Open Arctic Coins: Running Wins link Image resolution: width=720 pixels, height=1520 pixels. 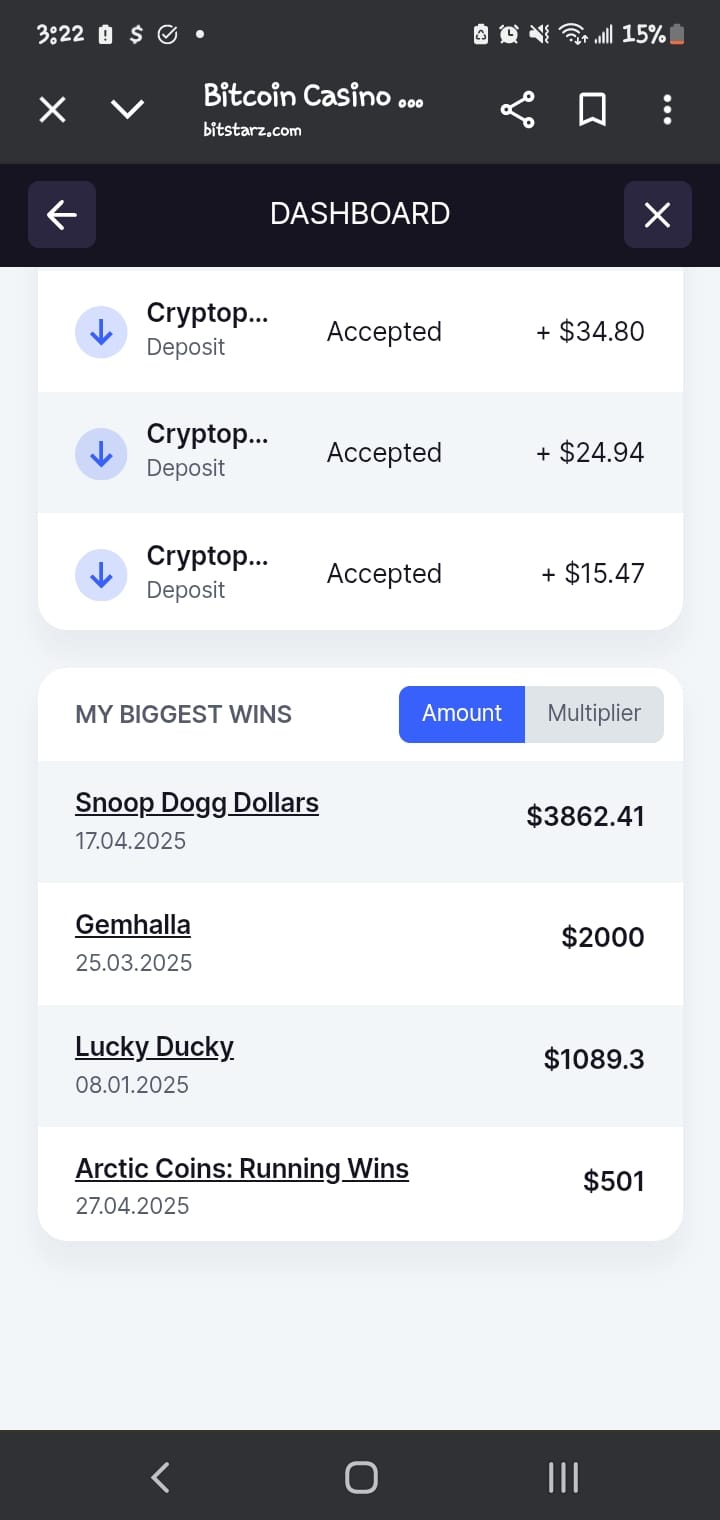point(242,1169)
